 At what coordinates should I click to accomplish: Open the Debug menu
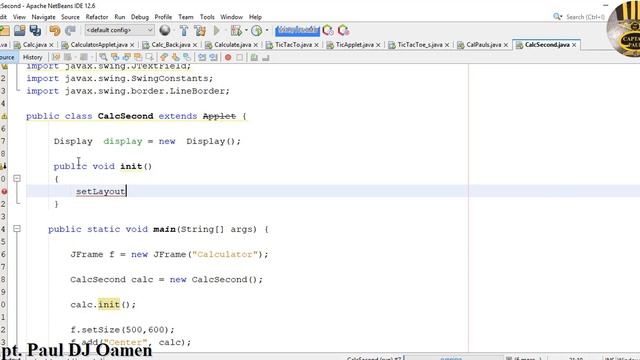(140, 17)
